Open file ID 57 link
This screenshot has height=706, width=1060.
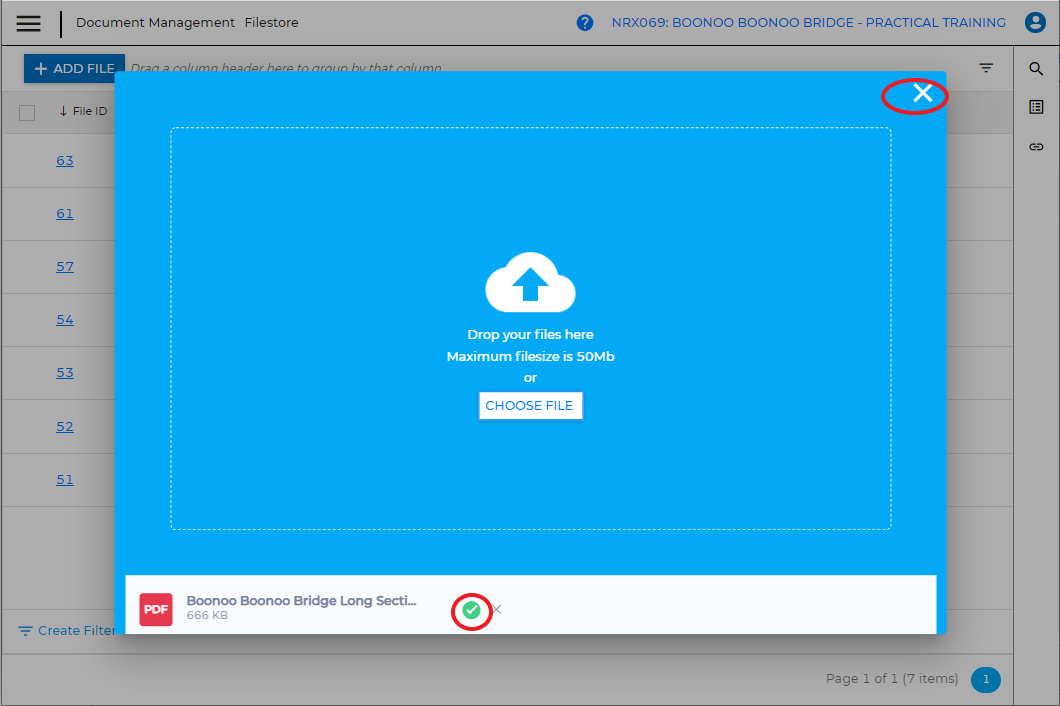(x=65, y=267)
